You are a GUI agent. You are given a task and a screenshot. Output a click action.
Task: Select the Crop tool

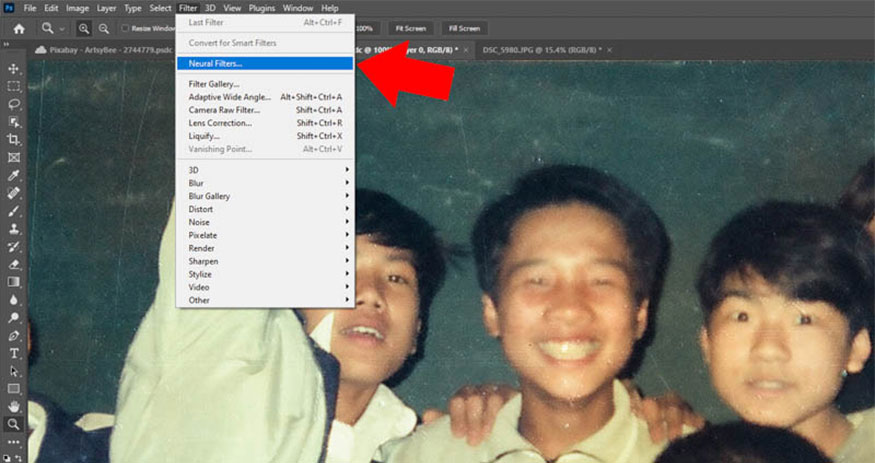click(x=13, y=139)
